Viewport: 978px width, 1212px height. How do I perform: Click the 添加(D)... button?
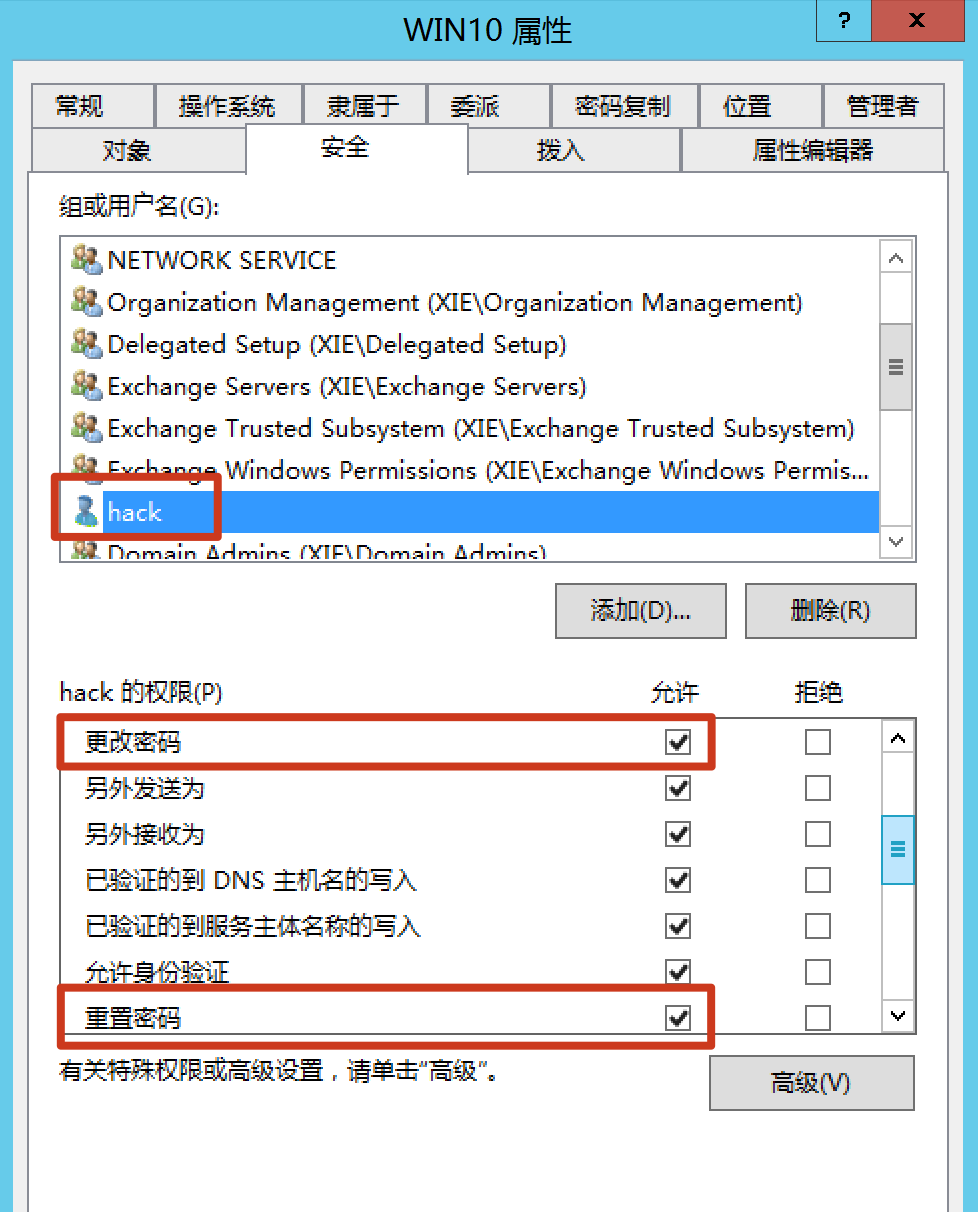coord(641,610)
